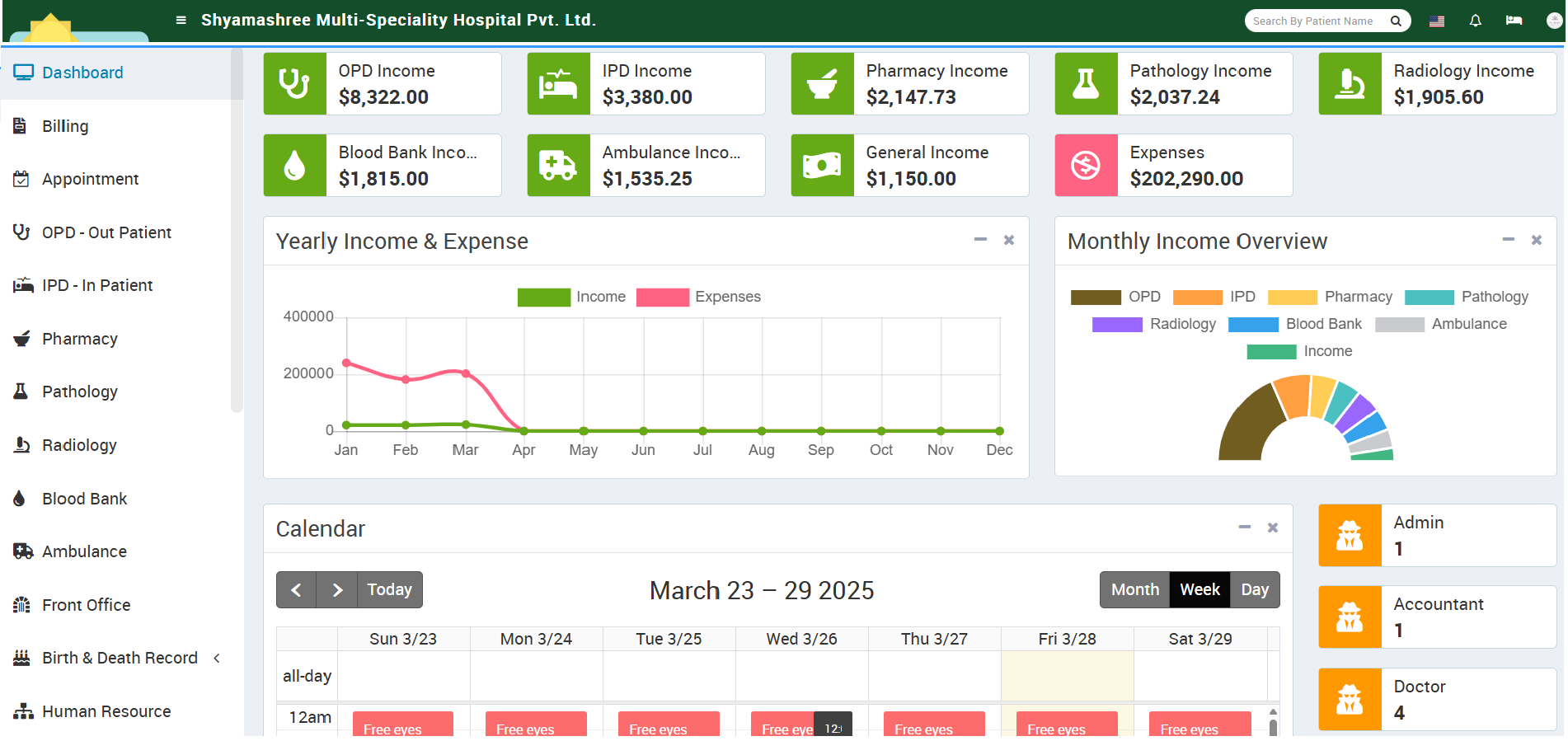
Task: Open the language flag selector
Action: coord(1436,21)
